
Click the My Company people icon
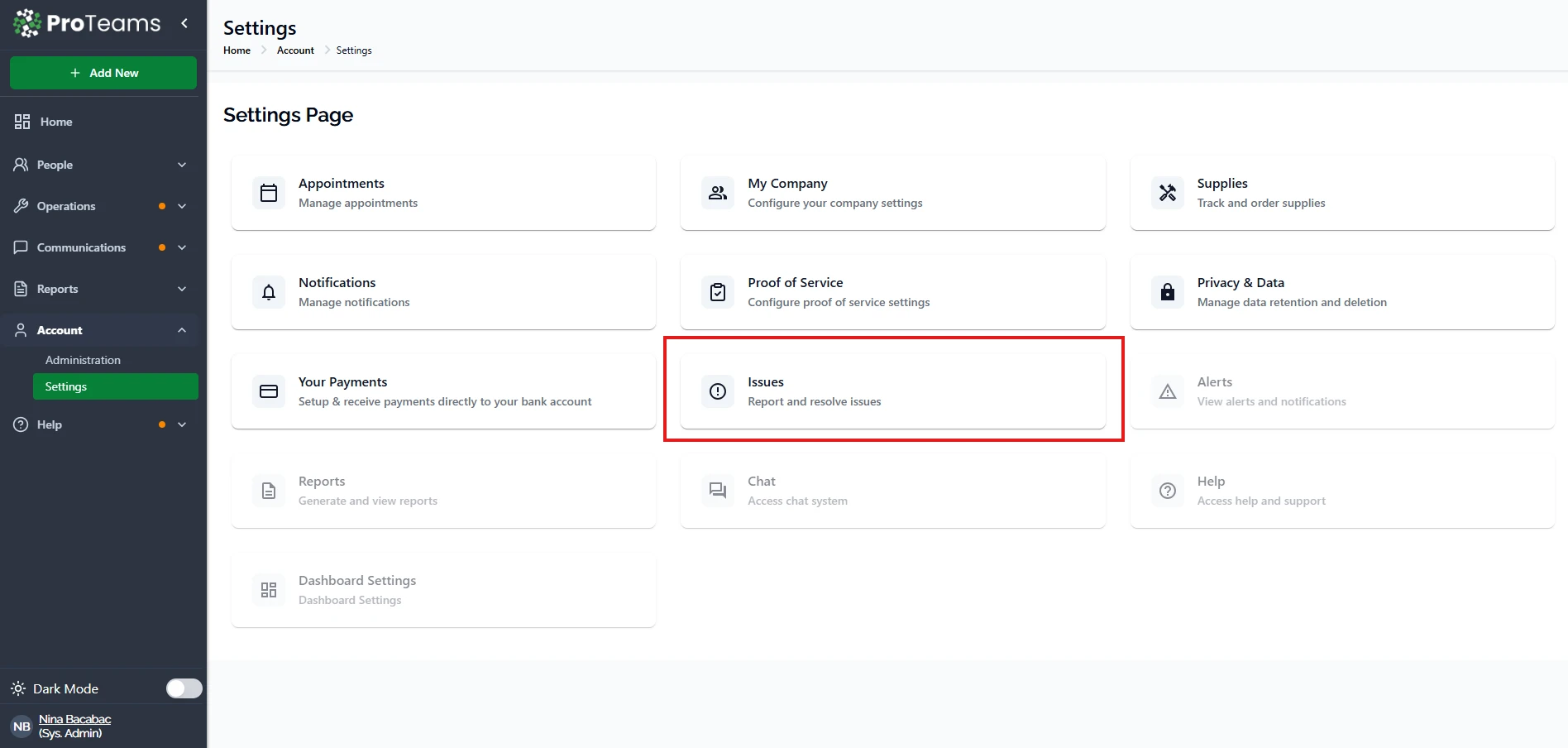click(x=718, y=193)
